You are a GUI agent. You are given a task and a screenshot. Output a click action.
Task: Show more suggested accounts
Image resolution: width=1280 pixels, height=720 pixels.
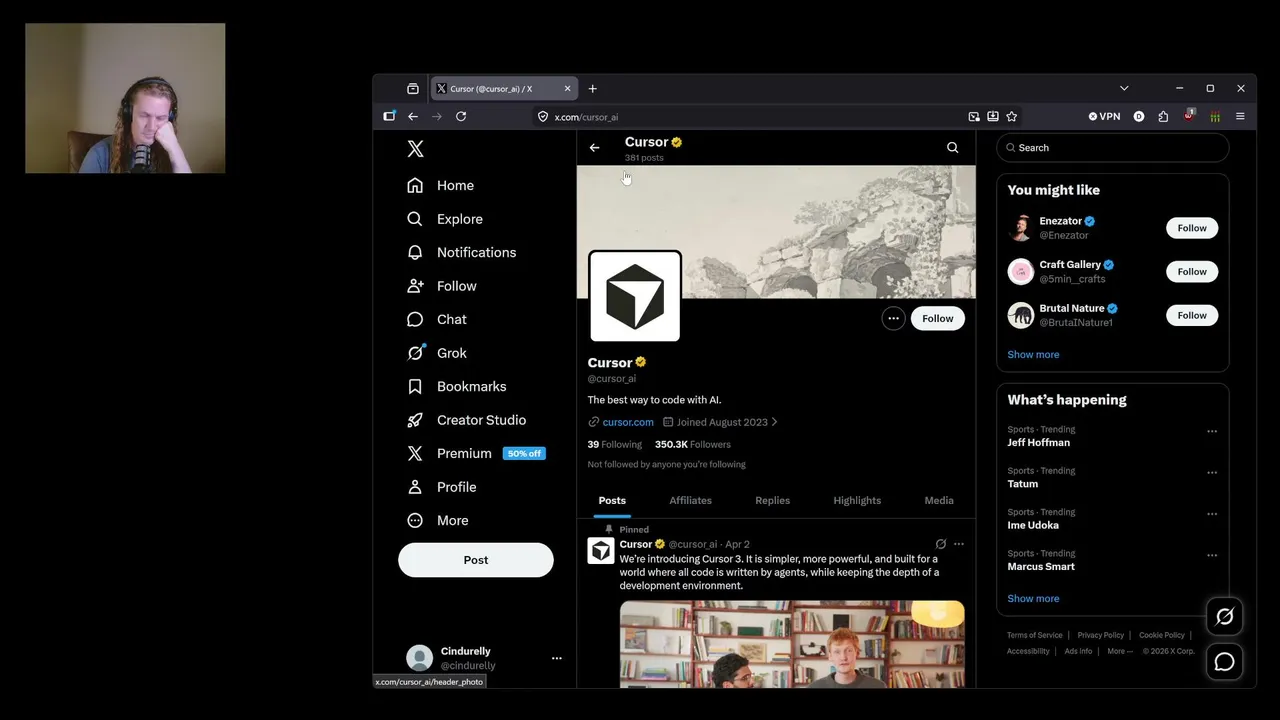pos(1033,355)
